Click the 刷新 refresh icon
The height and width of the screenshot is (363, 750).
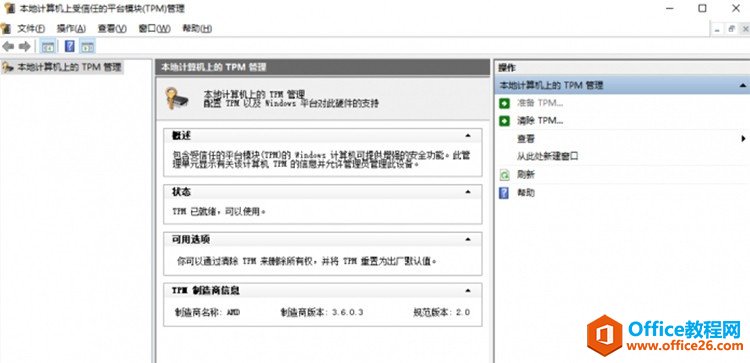(504, 175)
